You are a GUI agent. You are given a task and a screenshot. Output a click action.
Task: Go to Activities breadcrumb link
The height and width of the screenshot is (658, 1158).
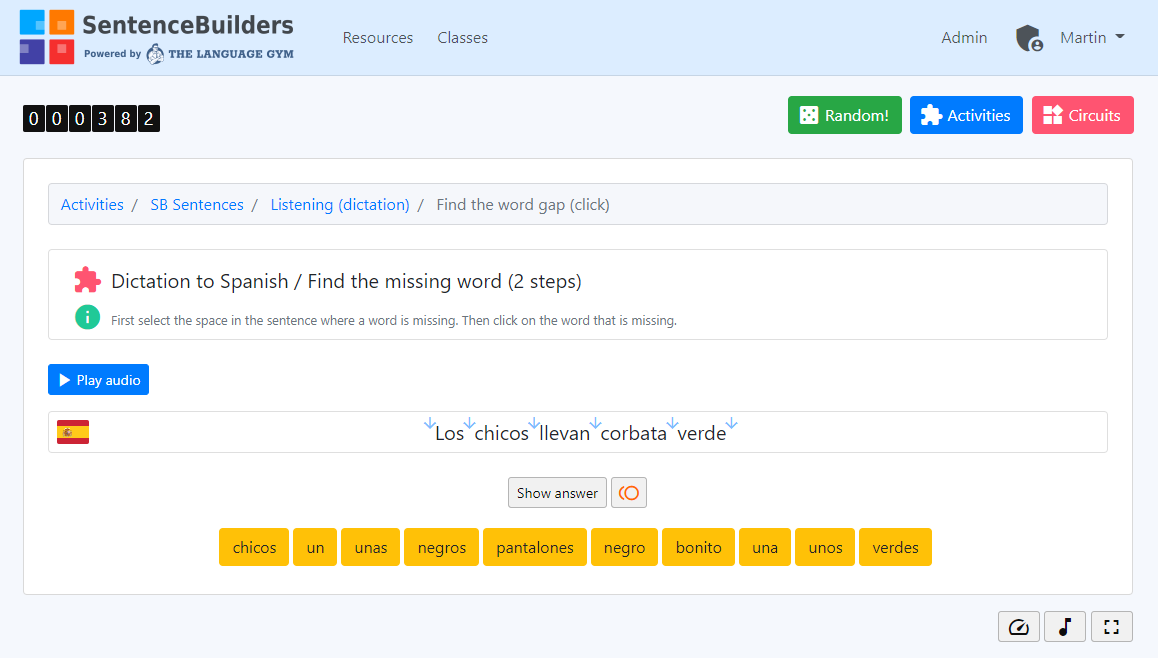pyautogui.click(x=92, y=205)
